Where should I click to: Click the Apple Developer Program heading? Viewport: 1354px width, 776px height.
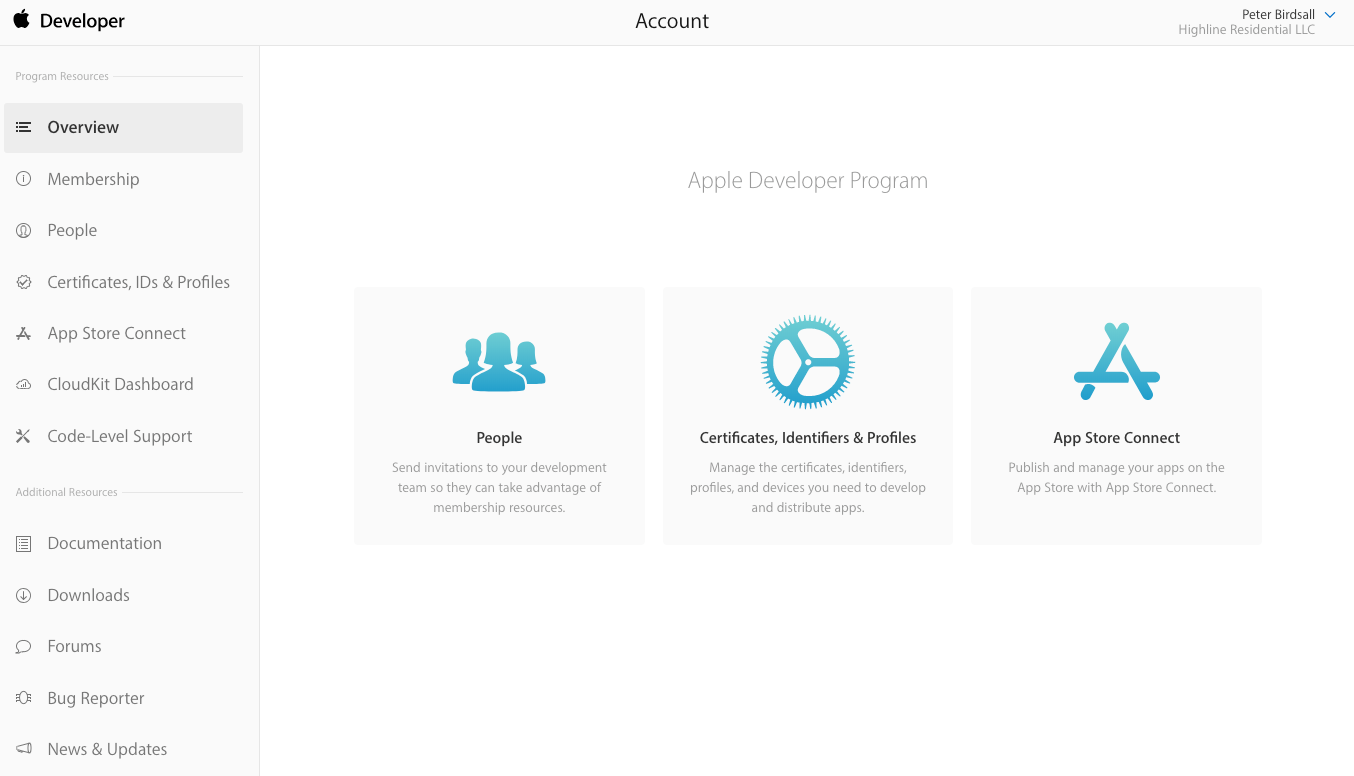tap(808, 181)
